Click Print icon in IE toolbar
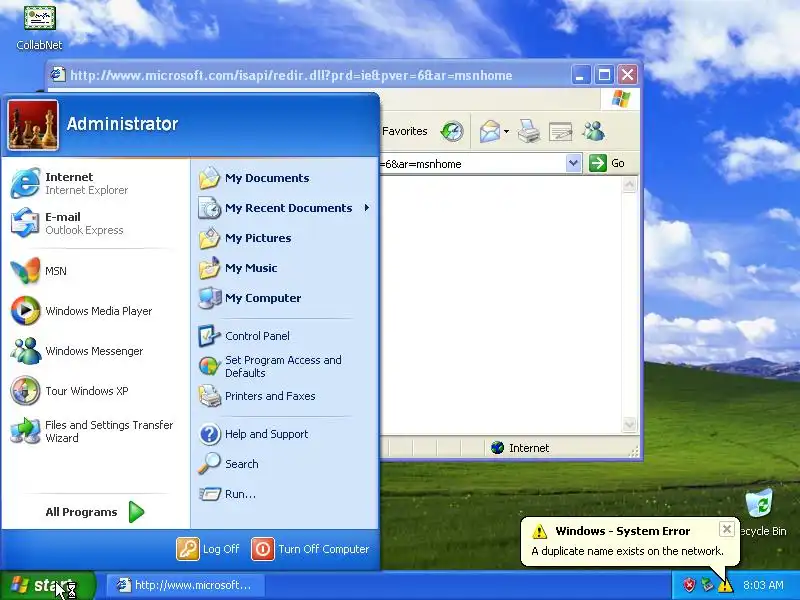This screenshot has height=600, width=800. [529, 132]
